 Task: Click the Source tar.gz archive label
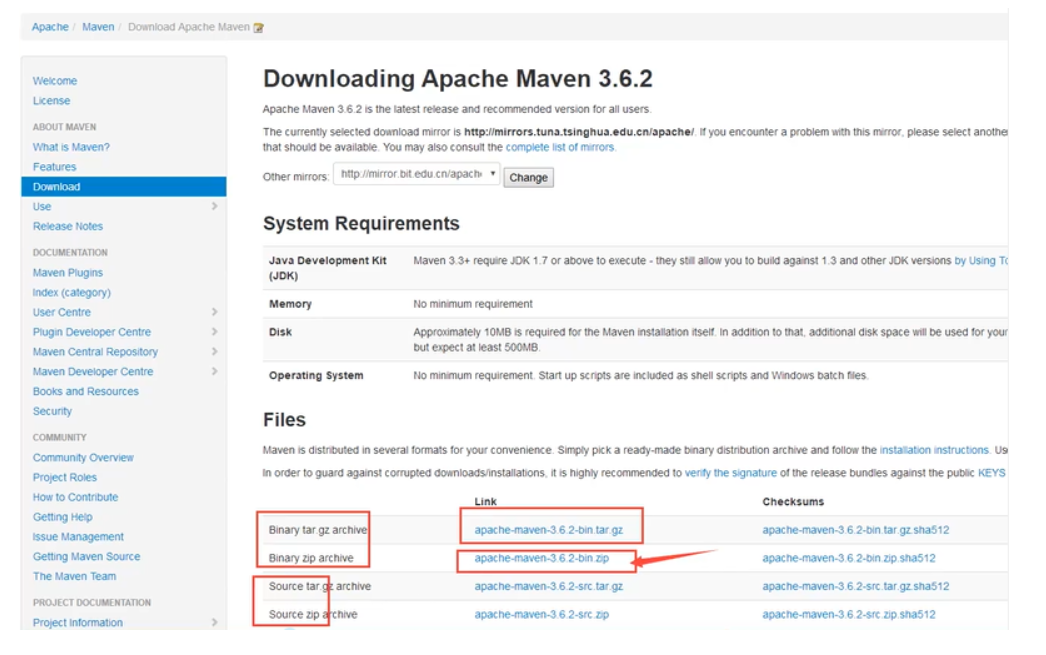(x=320, y=586)
